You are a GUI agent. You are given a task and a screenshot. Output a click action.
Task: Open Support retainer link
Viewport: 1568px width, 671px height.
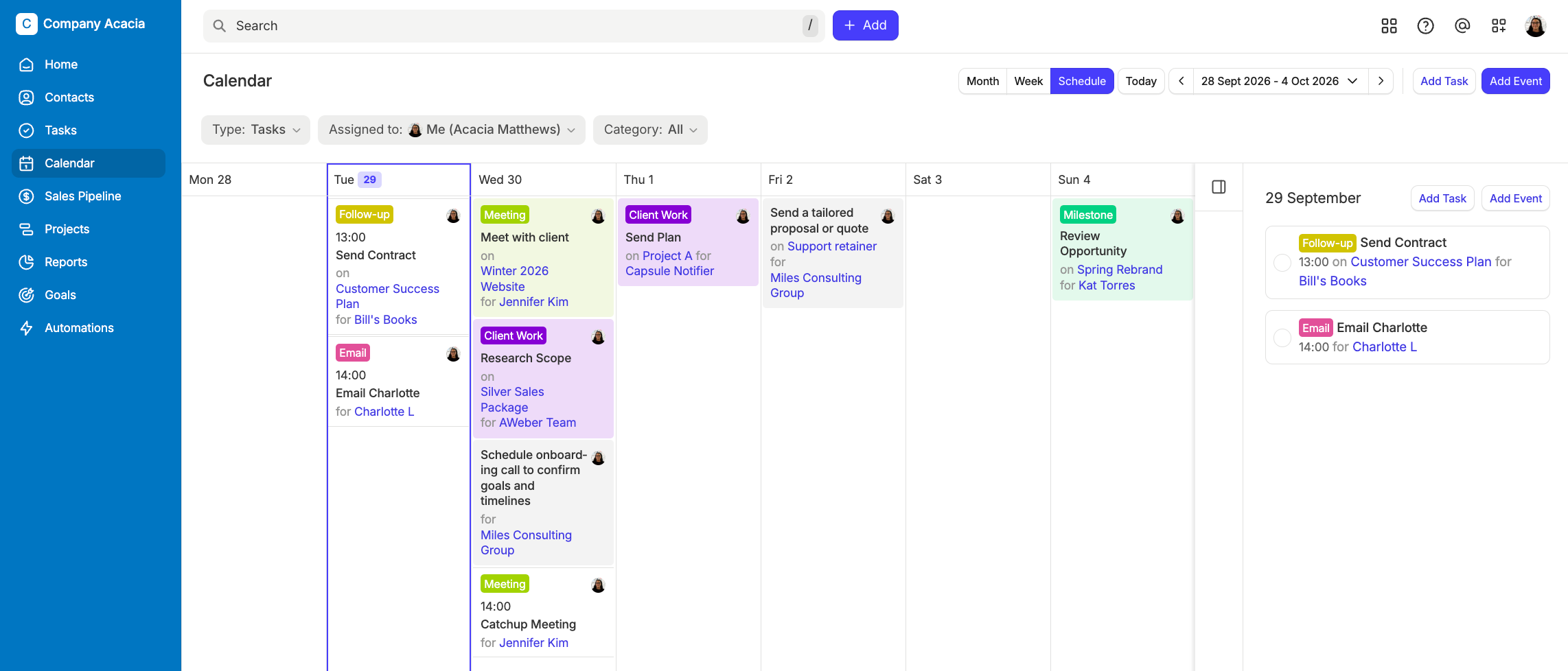pos(831,246)
